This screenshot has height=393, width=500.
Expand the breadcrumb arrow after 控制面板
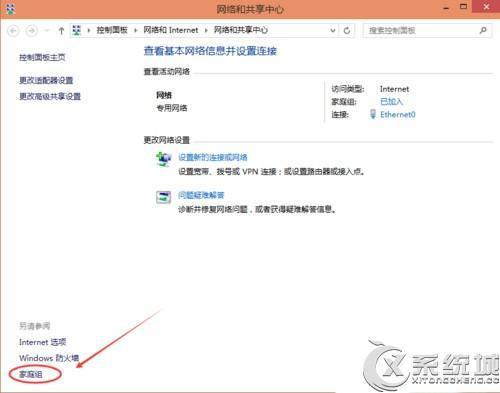(135, 30)
